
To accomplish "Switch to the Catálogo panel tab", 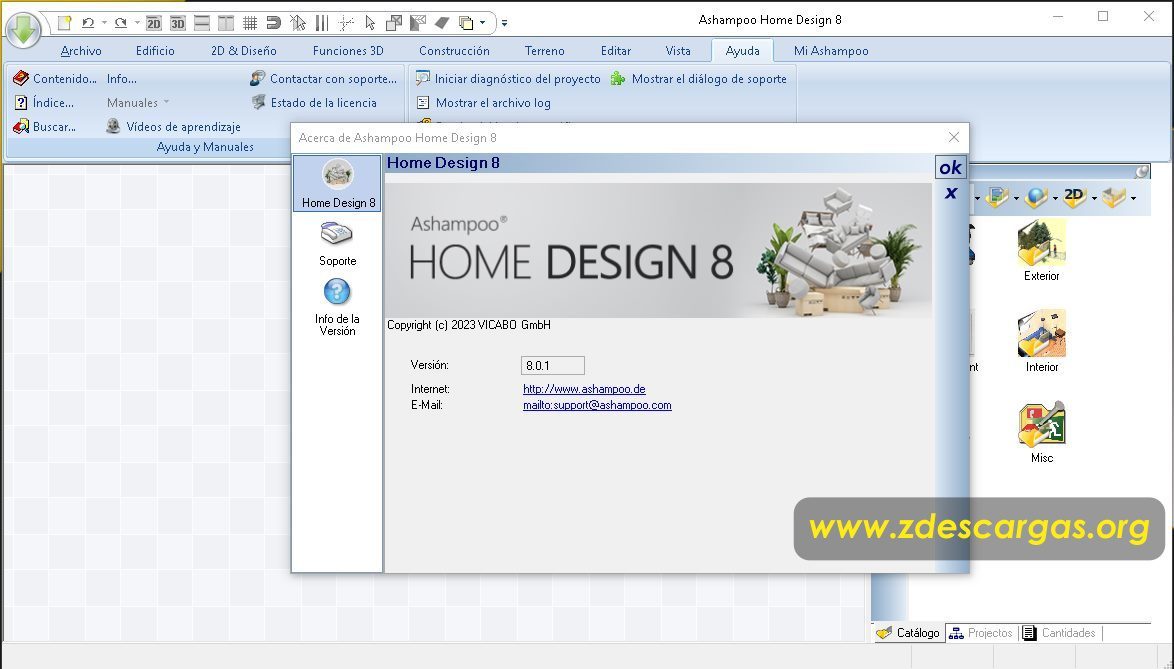I will (907, 633).
